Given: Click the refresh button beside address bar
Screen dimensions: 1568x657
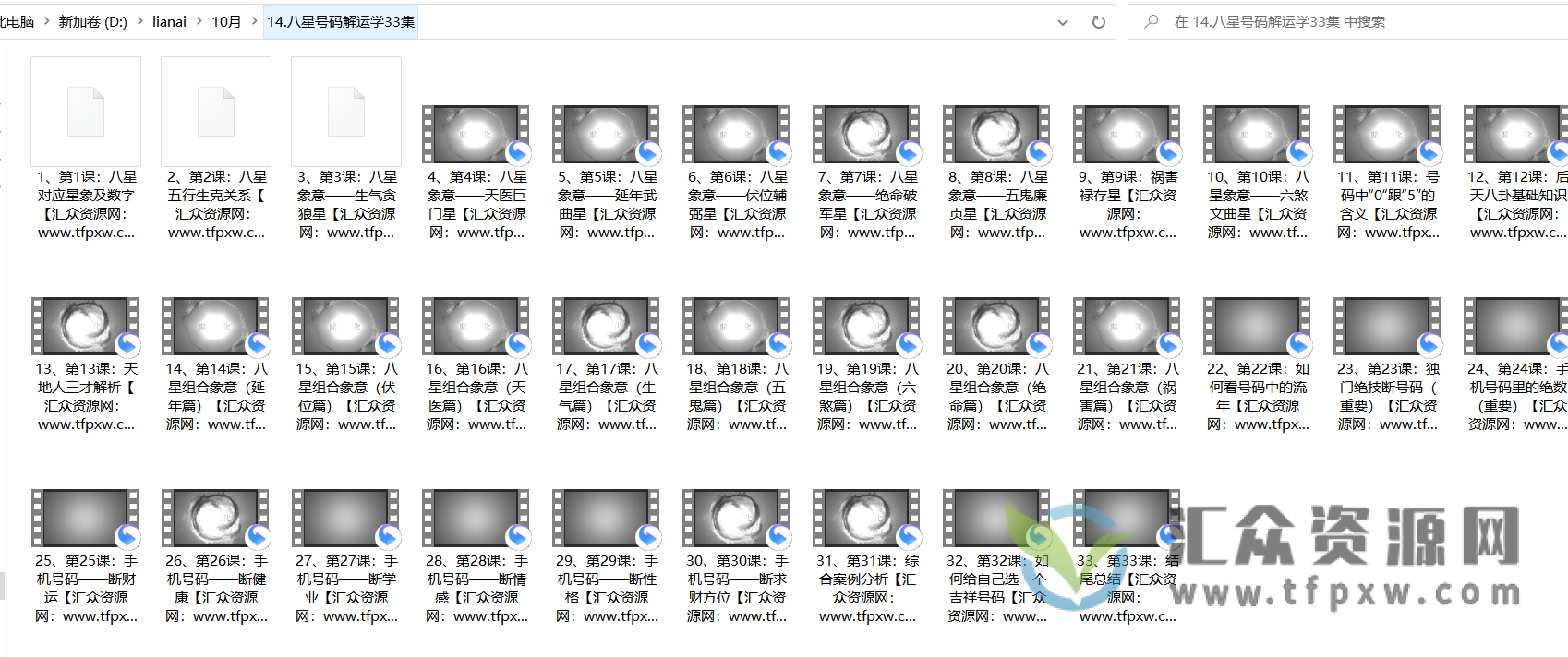Looking at the screenshot, I should click(x=1098, y=22).
